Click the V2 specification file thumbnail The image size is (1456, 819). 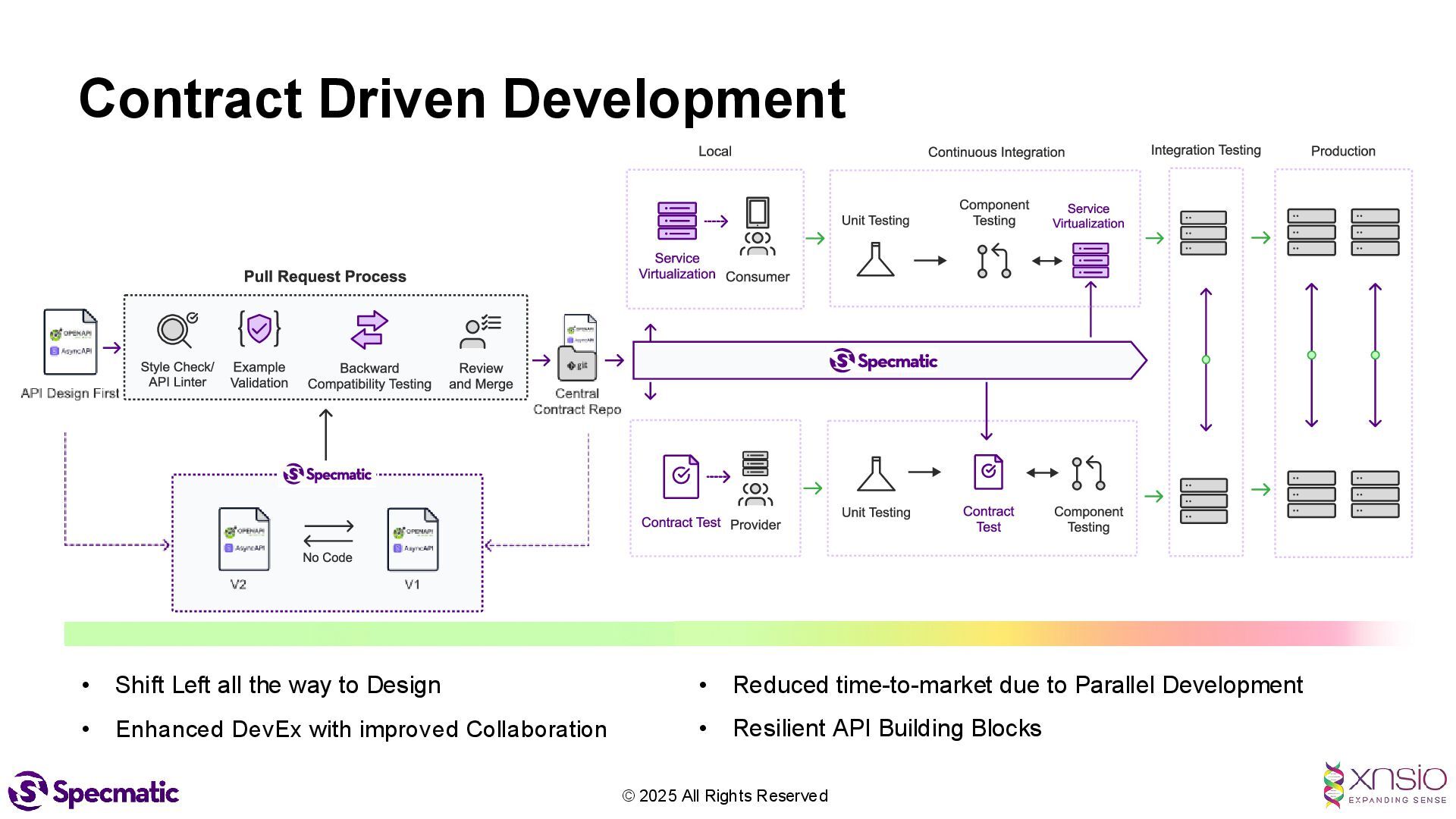(244, 539)
